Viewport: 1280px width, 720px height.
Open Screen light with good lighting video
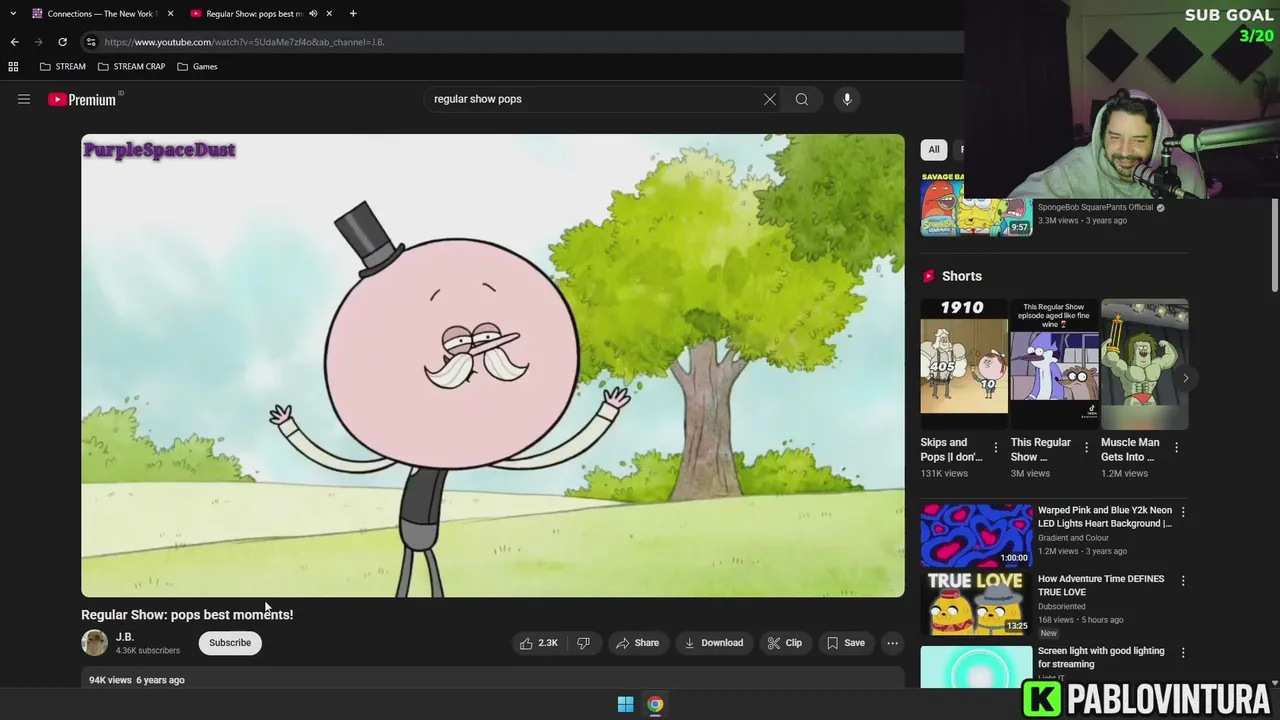tap(1101, 657)
